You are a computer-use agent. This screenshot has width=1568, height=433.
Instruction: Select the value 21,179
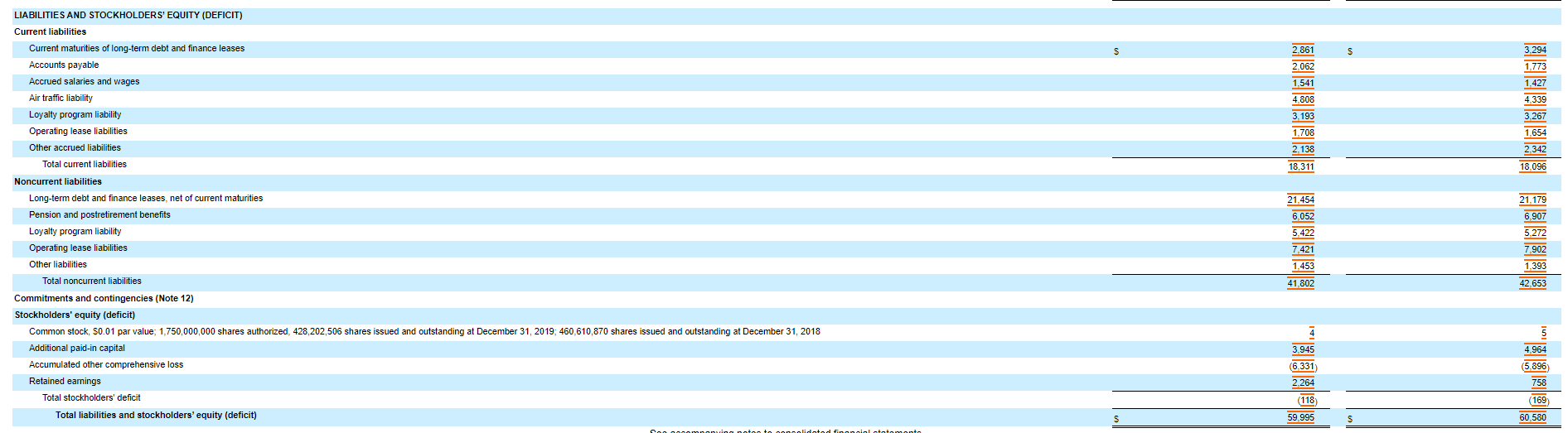pos(1532,200)
